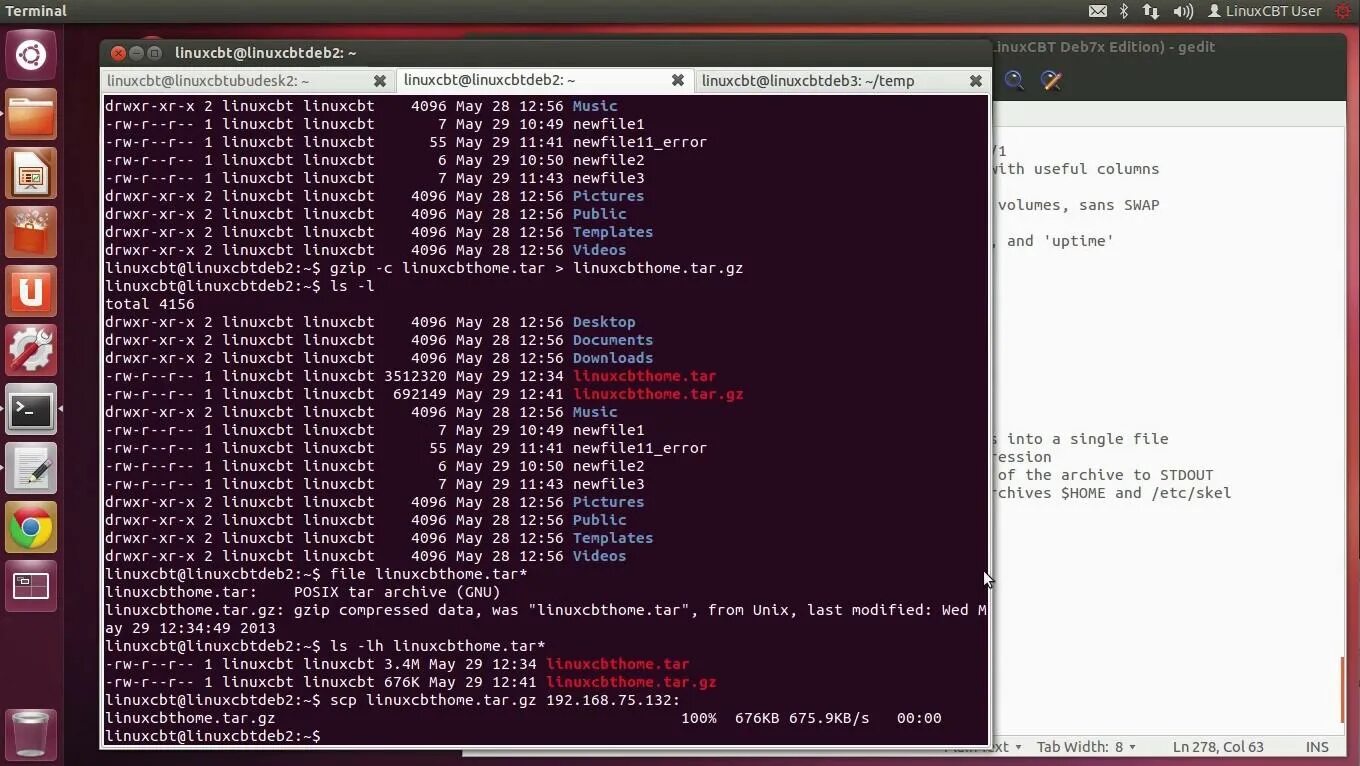Click the scp command with 192.168.75.132:

[x=505, y=700]
